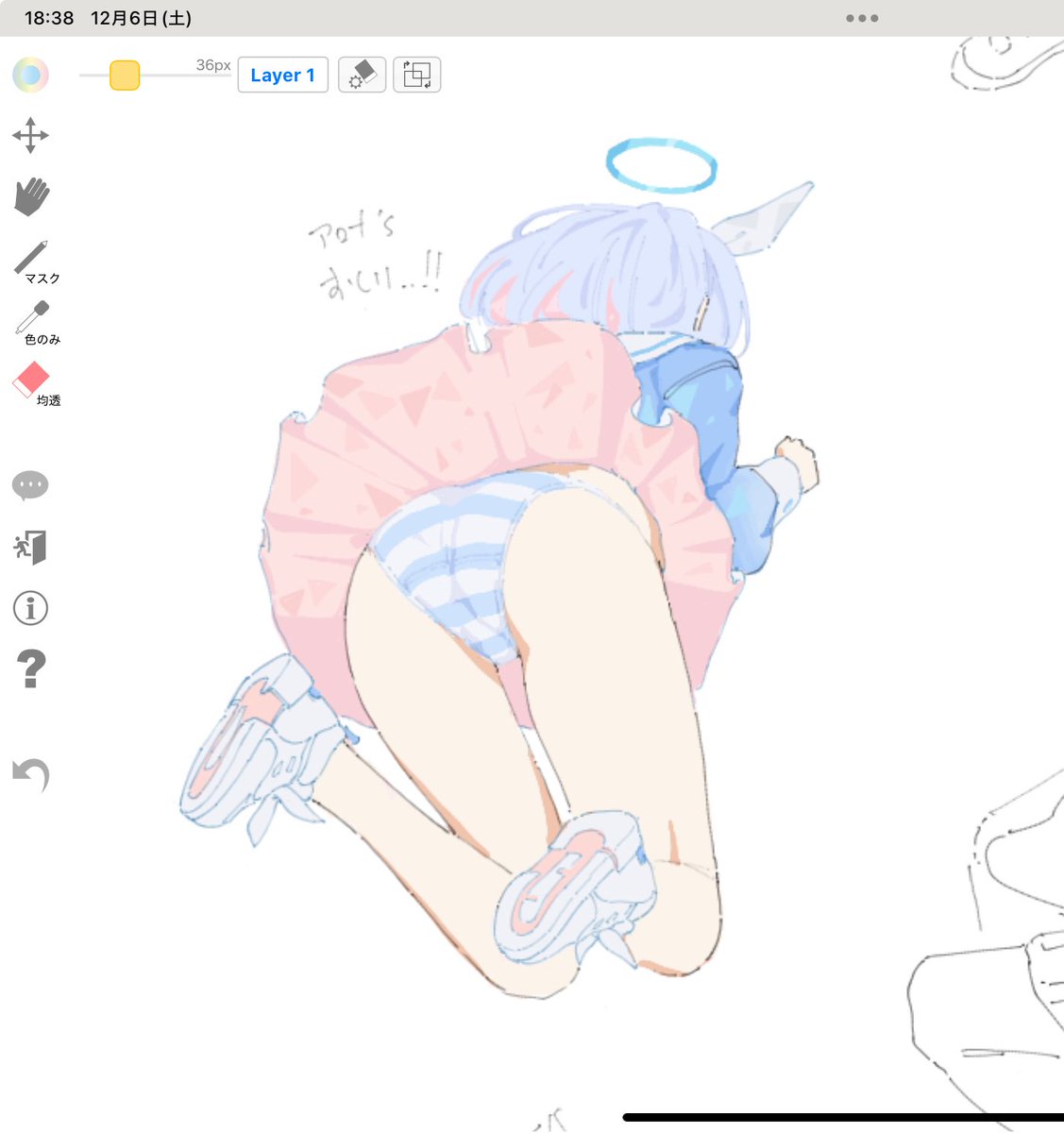
Task: Open the chat speech bubble
Action: tap(30, 486)
